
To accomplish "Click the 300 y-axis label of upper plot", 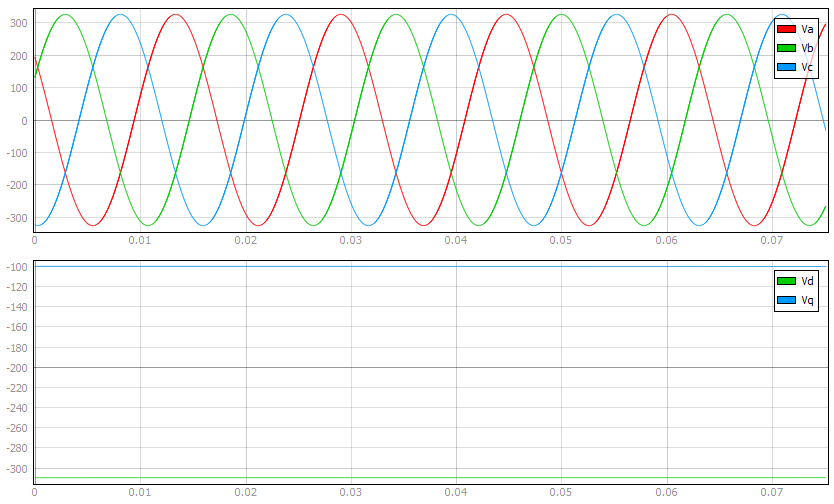I will pyautogui.click(x=19, y=23).
